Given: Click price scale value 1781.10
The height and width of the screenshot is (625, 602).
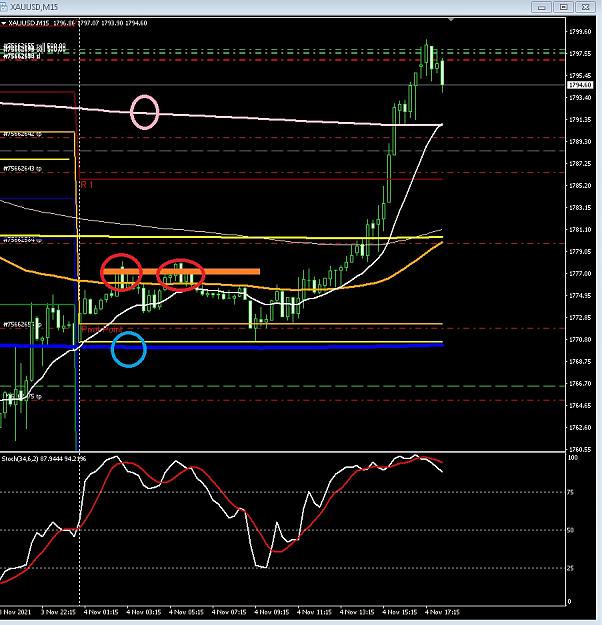Looking at the screenshot, I should (x=580, y=230).
